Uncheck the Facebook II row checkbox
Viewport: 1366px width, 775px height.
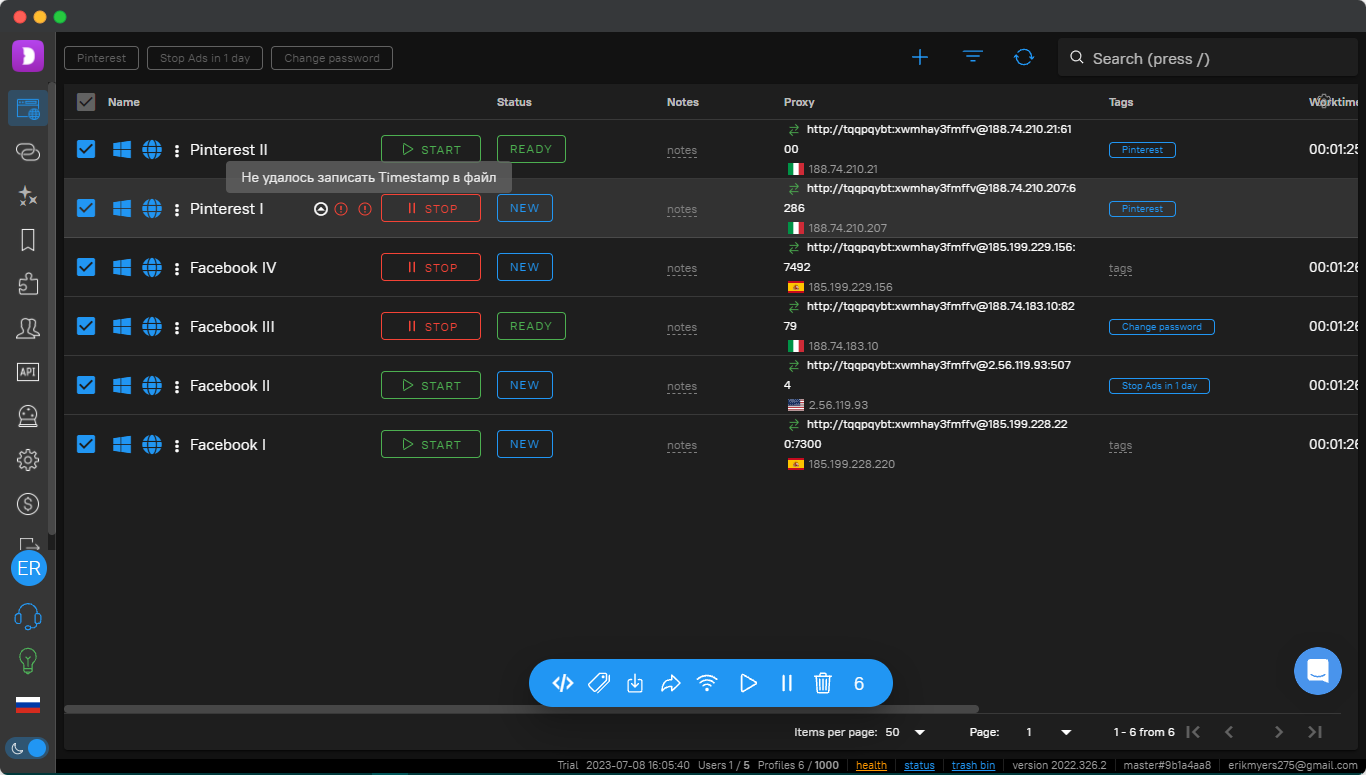point(86,385)
